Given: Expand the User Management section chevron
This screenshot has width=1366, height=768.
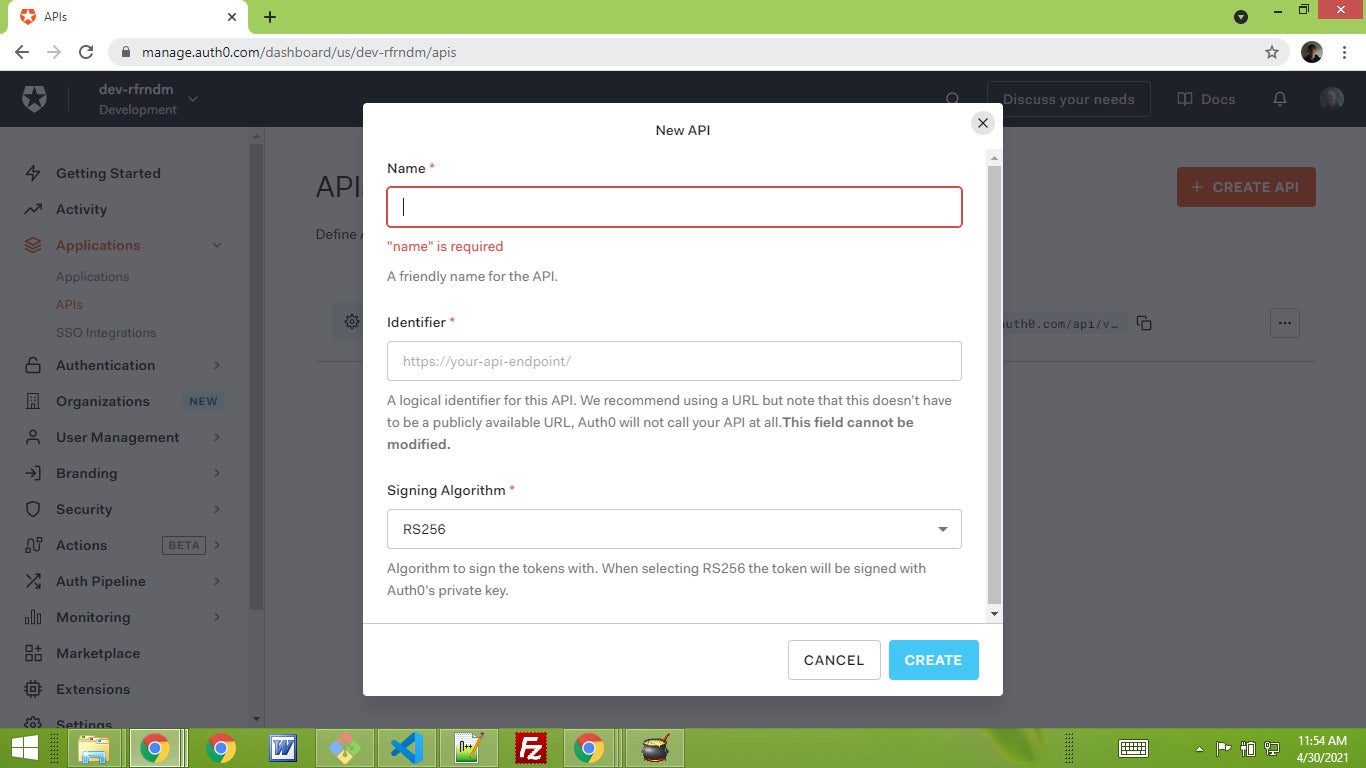Looking at the screenshot, I should point(217,437).
